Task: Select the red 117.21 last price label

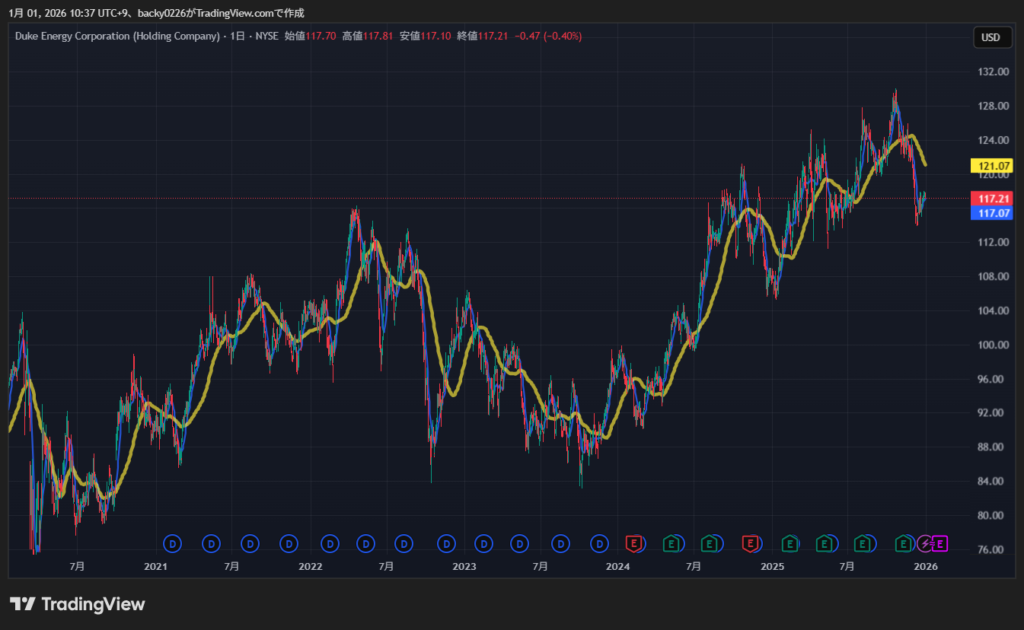Action: pyautogui.click(x=992, y=199)
